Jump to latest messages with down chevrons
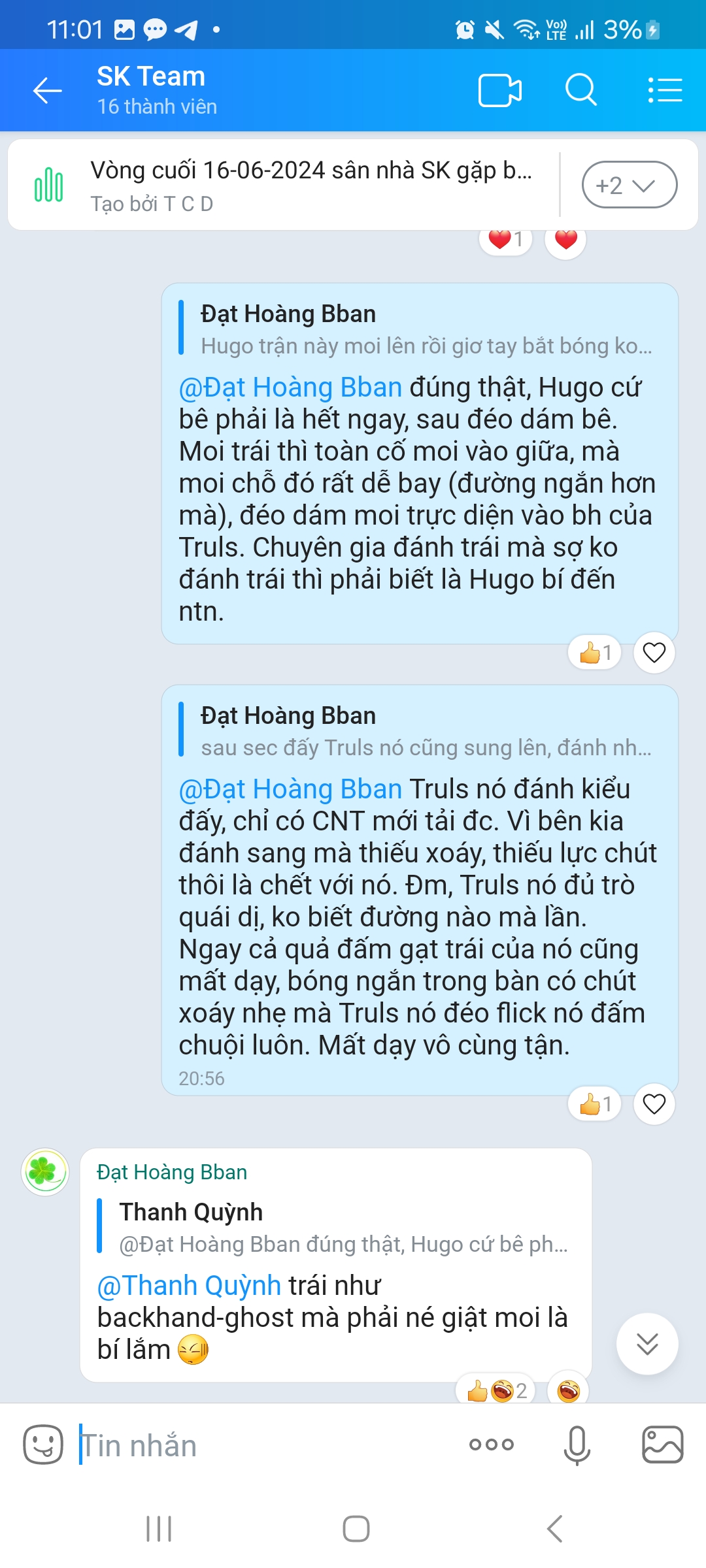Screen dimensions: 706x1568 click(x=647, y=1344)
